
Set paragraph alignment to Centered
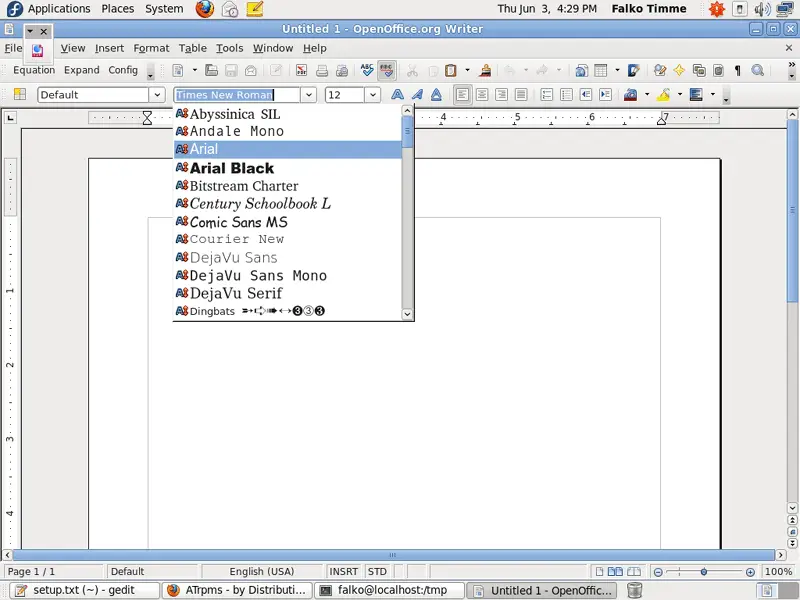click(482, 95)
